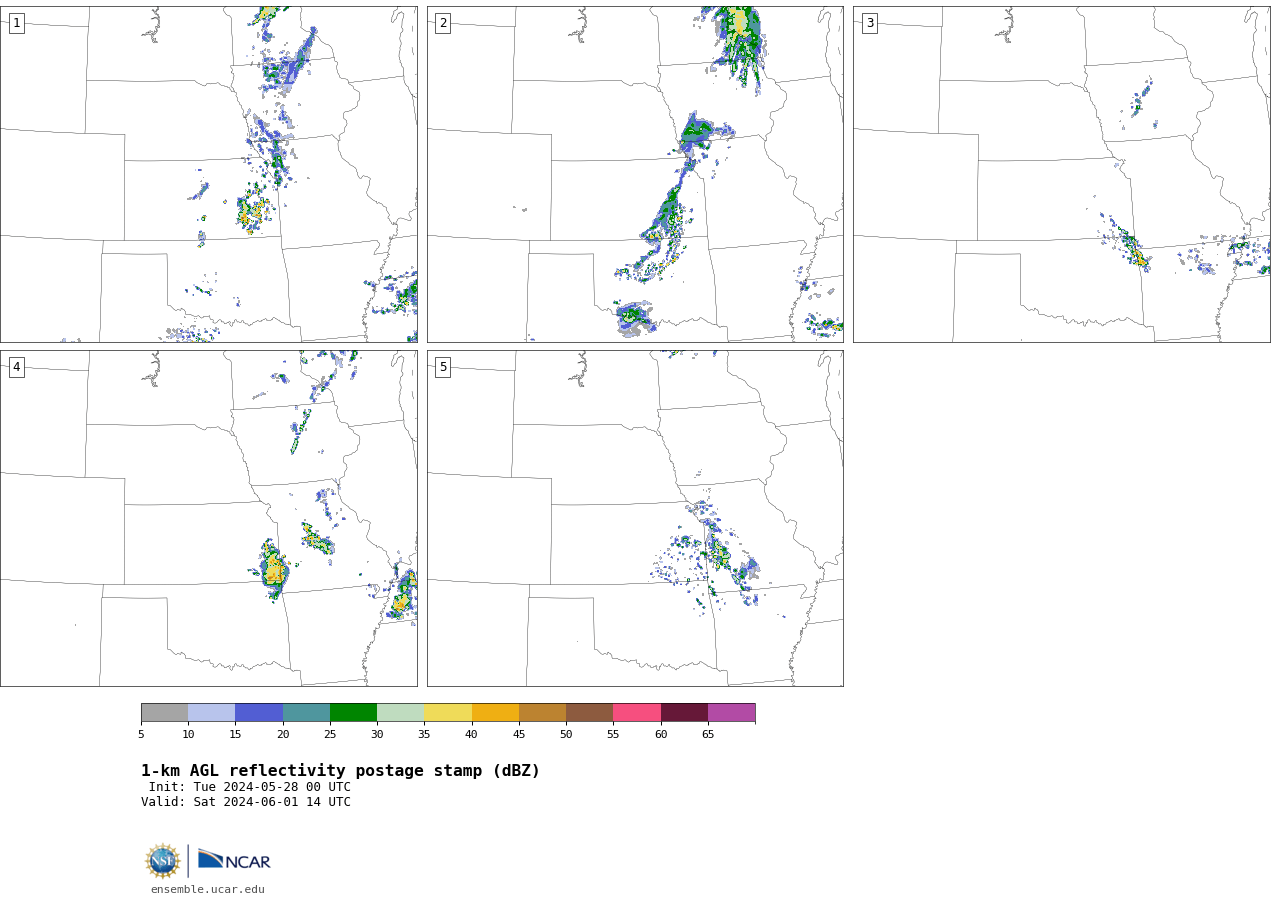Image resolution: width=1280 pixels, height=901 pixels.
Task: Select the pale green 30-35 dBZ swatch
Action: 400,713
